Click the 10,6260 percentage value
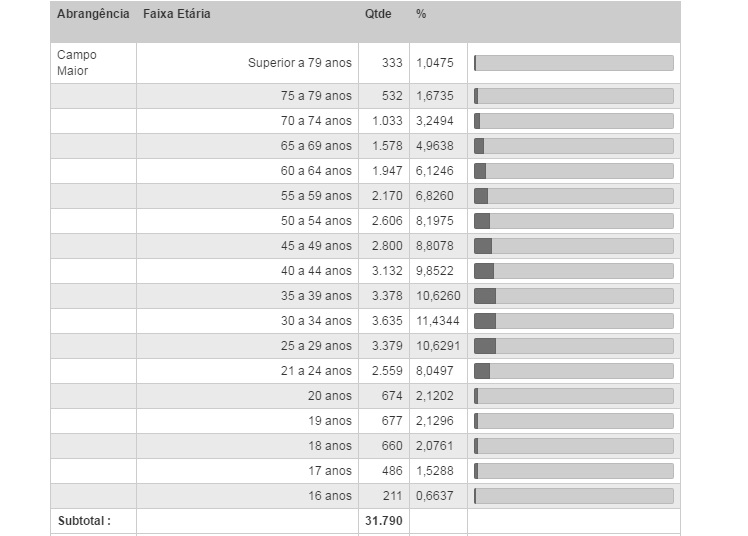The width and height of the screenshot is (748, 536). pyautogui.click(x=438, y=296)
